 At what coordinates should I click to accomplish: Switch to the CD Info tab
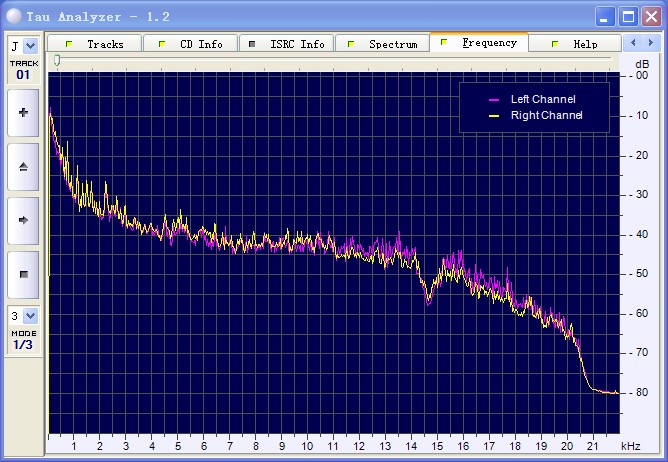click(190, 44)
